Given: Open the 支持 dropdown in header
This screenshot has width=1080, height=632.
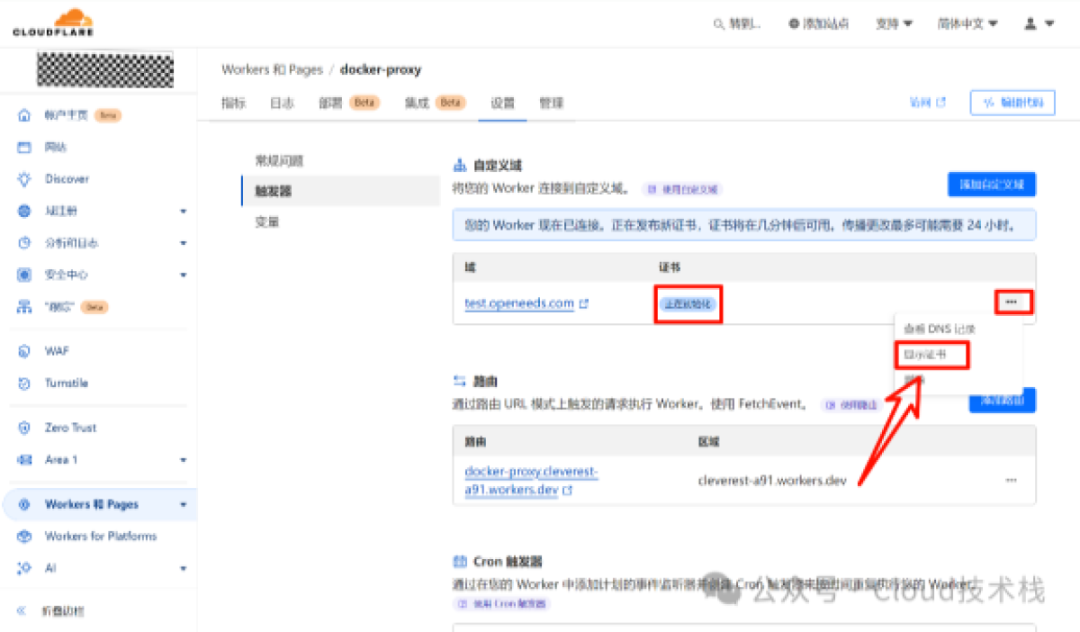Looking at the screenshot, I should tap(894, 24).
